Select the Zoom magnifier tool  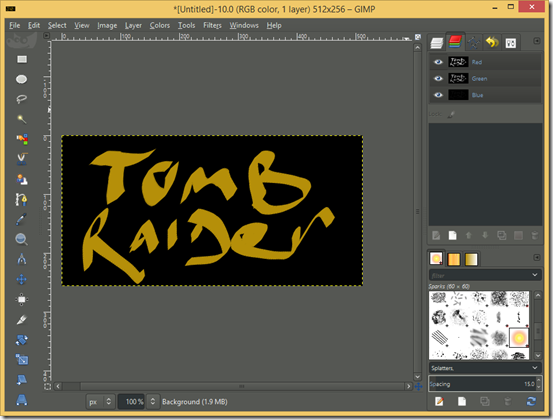pyautogui.click(x=22, y=239)
